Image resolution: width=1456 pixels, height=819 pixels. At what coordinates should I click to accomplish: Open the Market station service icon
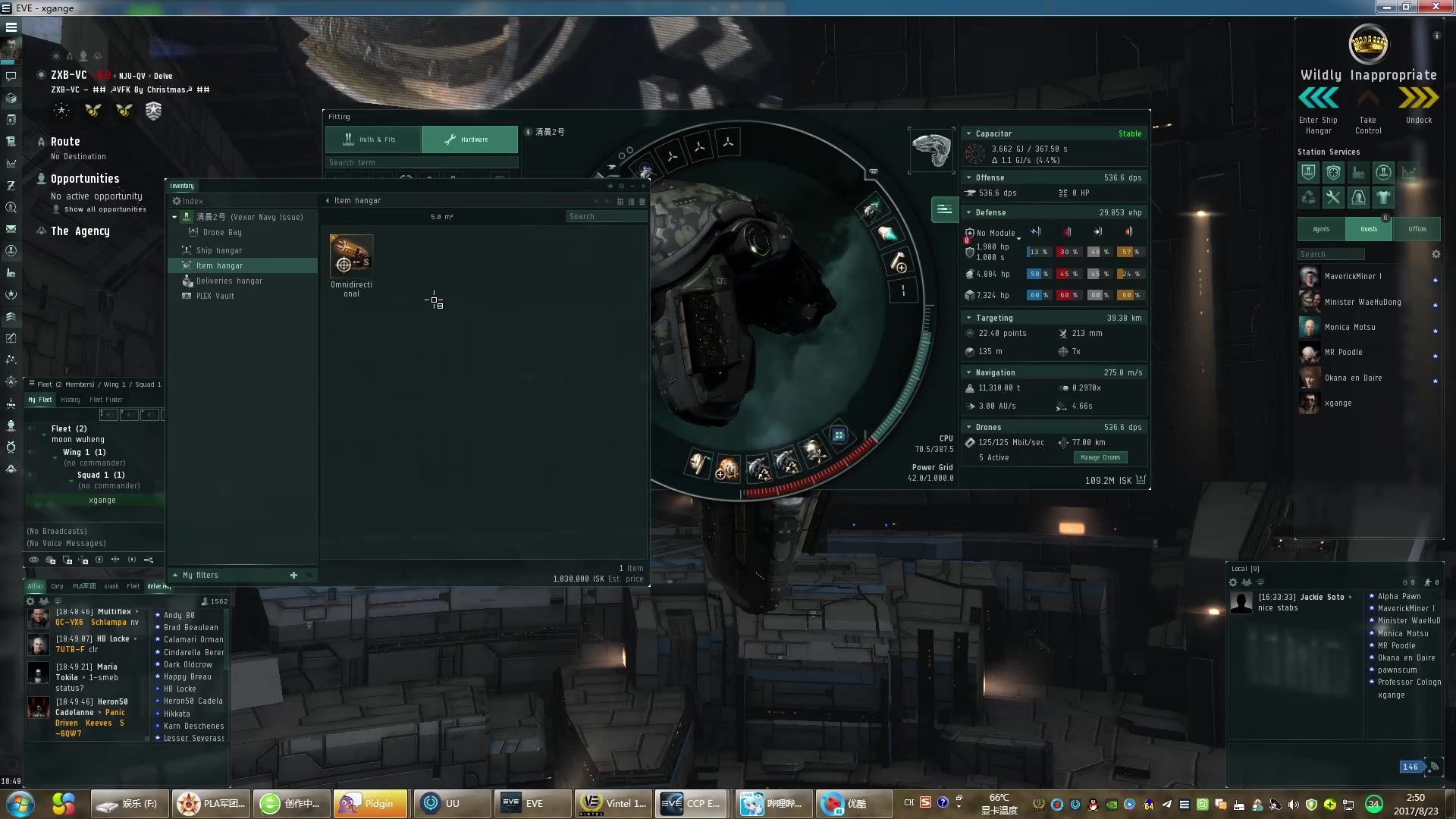tap(1409, 172)
